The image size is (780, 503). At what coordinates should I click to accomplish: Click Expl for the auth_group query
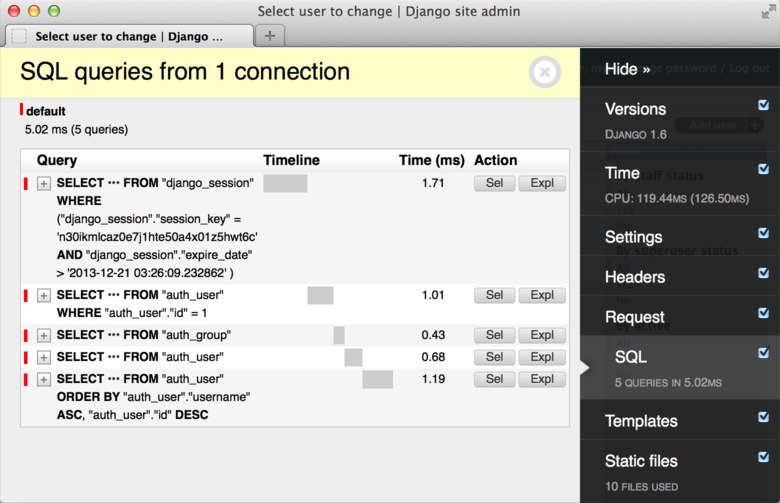pos(542,335)
